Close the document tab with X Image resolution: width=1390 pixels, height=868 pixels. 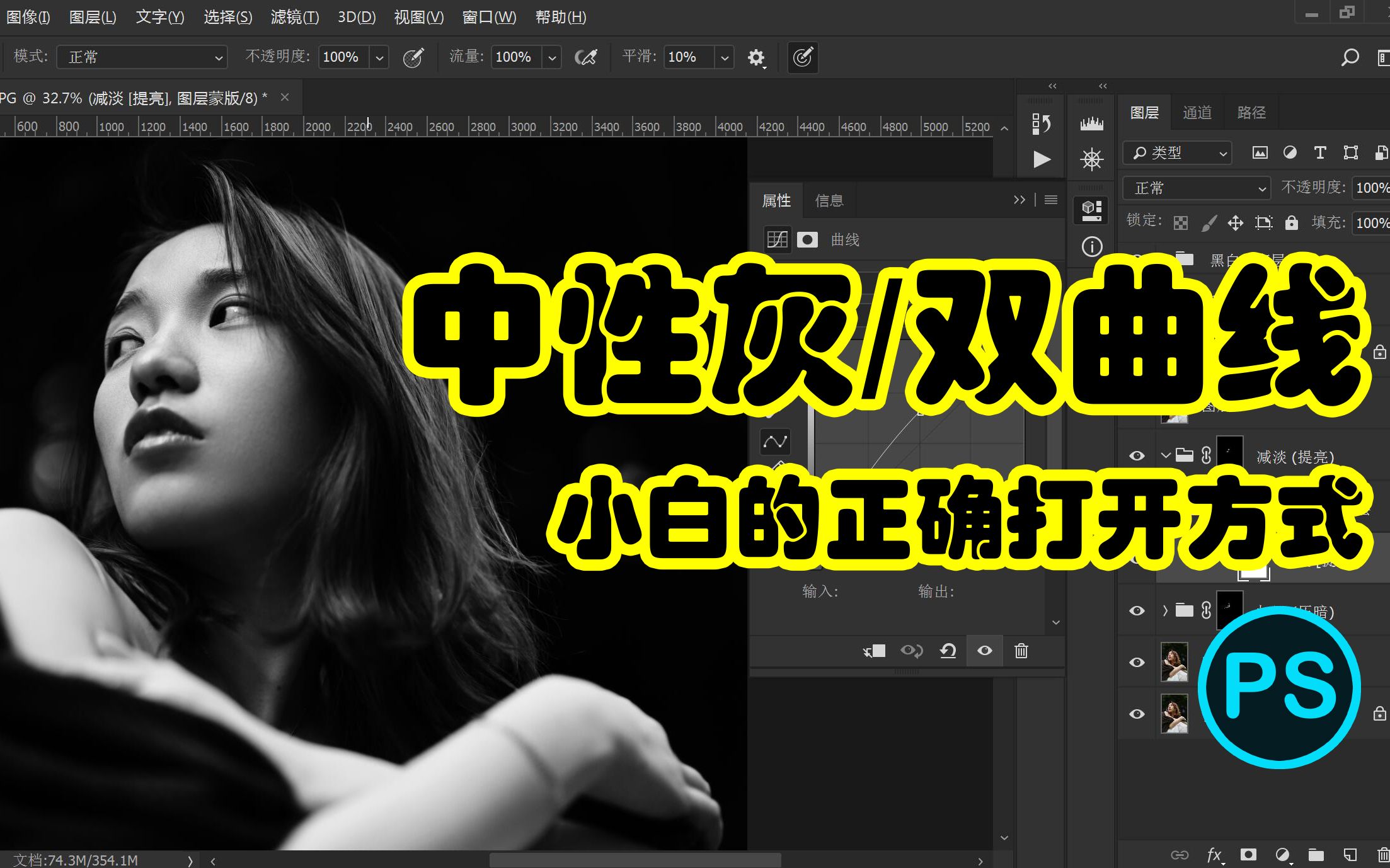(285, 97)
